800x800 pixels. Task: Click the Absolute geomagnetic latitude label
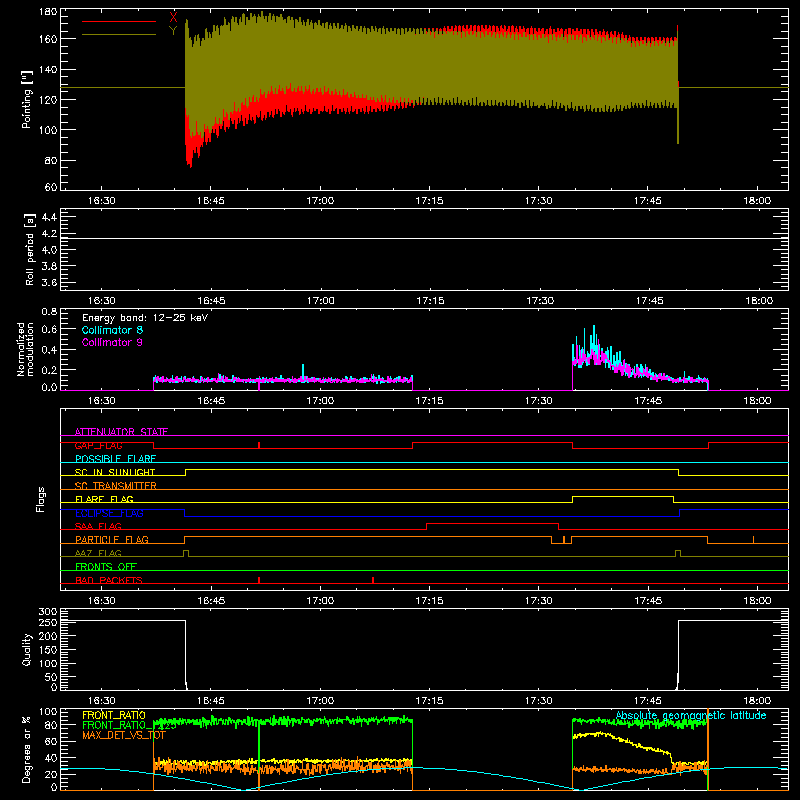(x=691, y=715)
